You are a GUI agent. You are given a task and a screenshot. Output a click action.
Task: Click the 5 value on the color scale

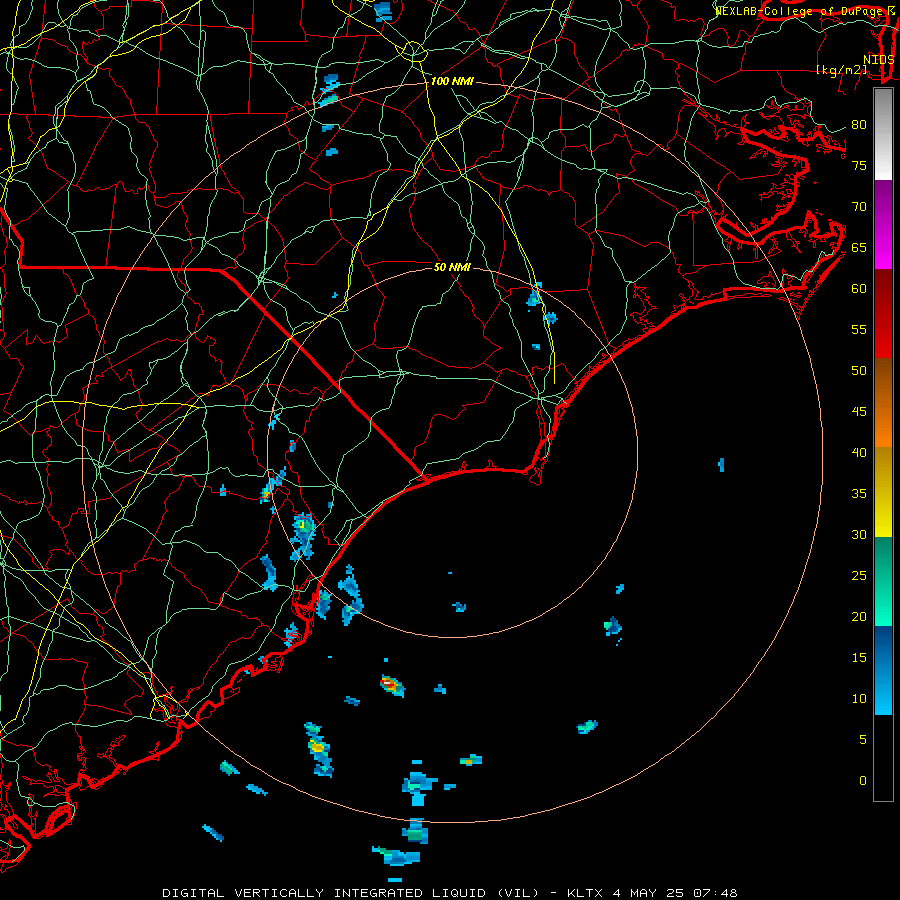[x=863, y=740]
